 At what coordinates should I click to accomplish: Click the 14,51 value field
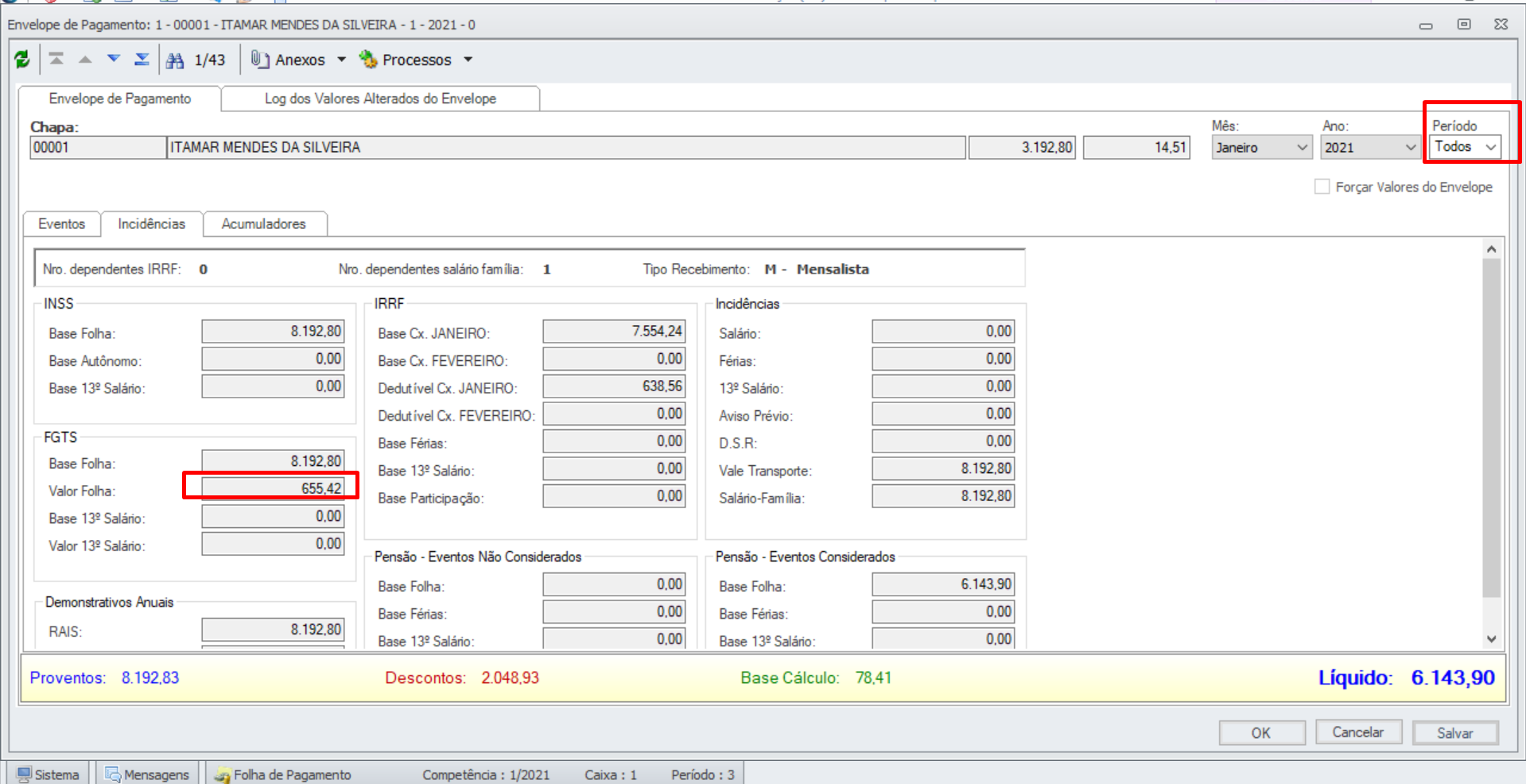coord(1136,148)
